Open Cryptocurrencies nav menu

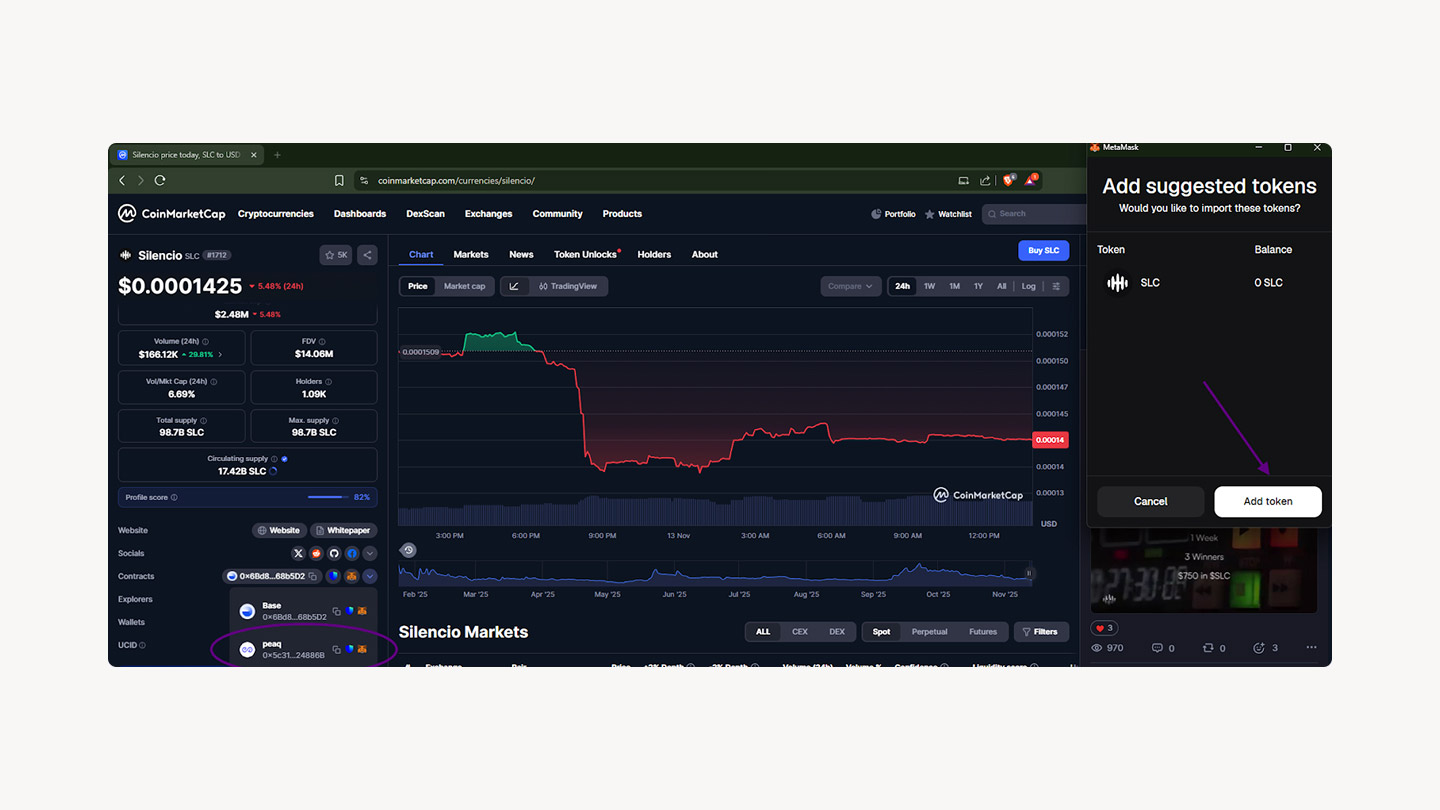tap(276, 214)
